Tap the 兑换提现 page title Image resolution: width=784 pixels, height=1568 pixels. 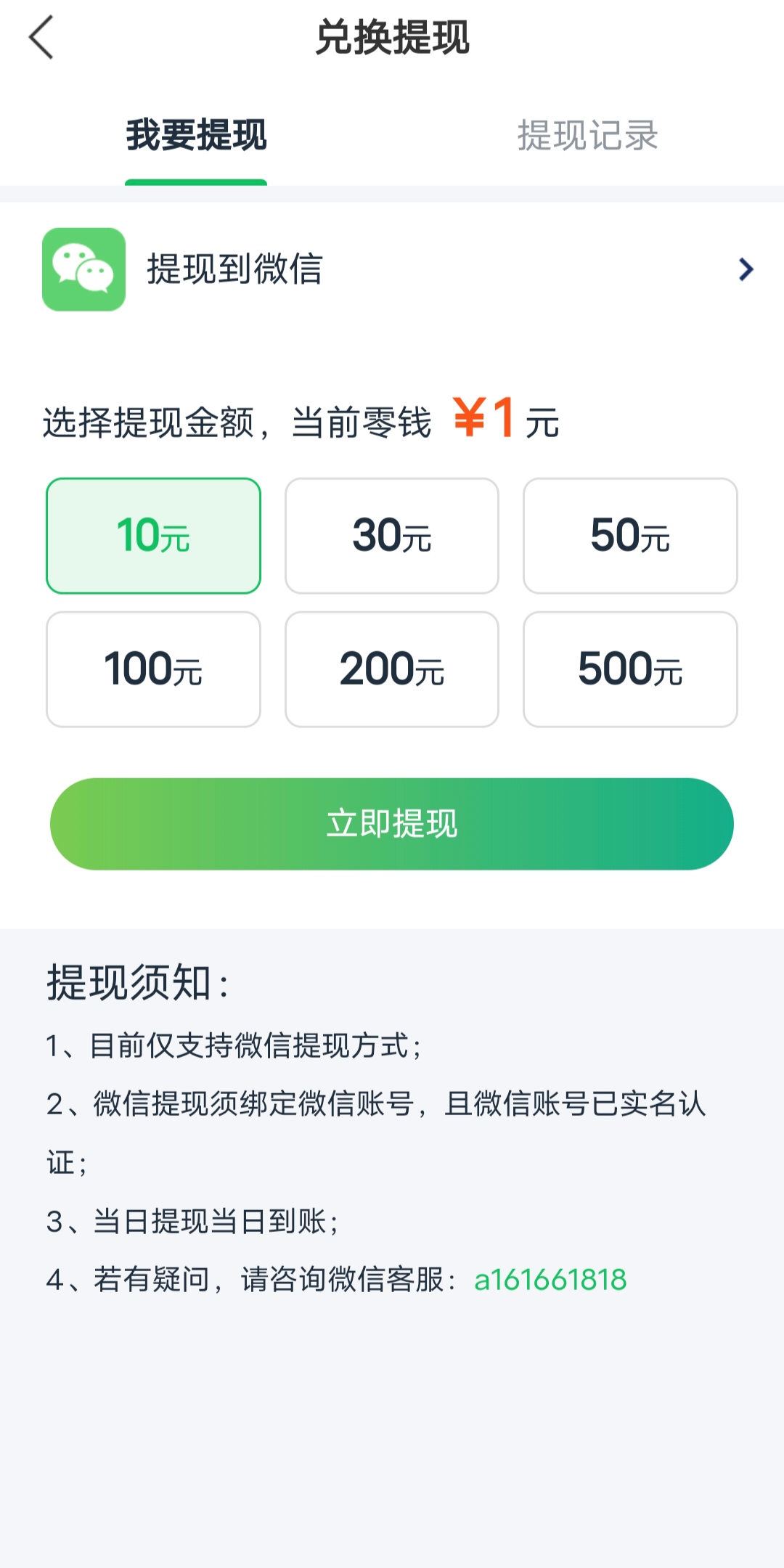point(392,38)
